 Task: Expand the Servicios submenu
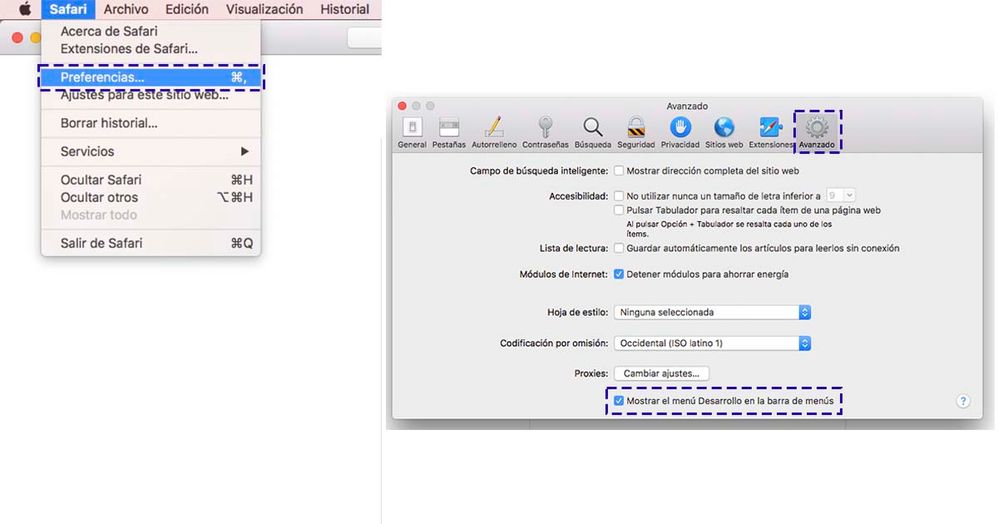click(151, 152)
